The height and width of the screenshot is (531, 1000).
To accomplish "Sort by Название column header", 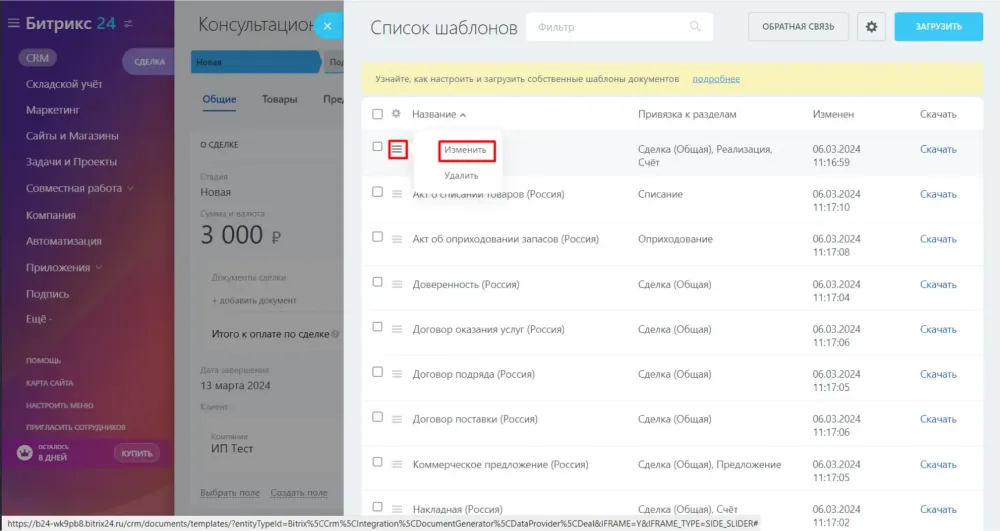I will 439,114.
